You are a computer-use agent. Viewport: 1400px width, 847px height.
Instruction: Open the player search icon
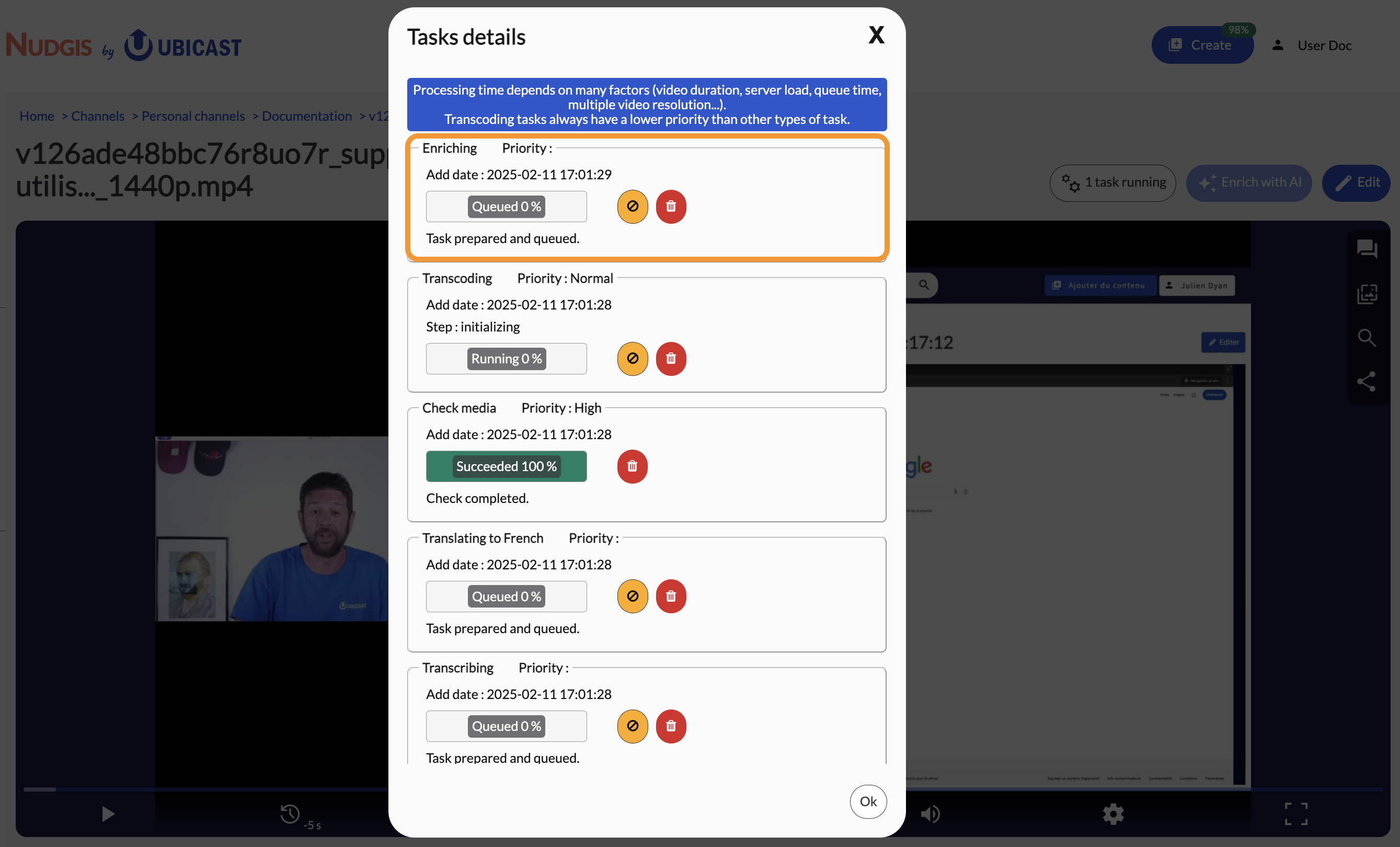1367,338
